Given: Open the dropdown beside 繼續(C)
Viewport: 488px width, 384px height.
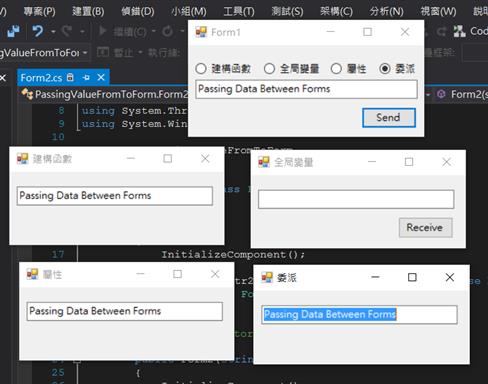Looking at the screenshot, I should click(x=154, y=31).
